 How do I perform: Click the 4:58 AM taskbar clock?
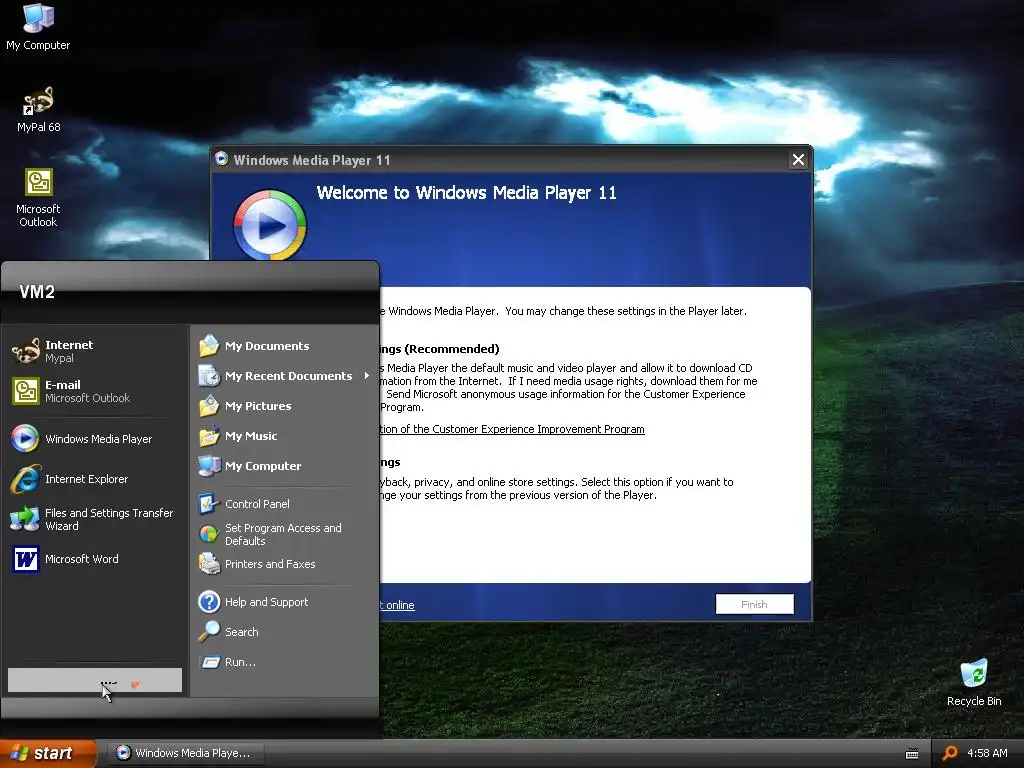987,753
